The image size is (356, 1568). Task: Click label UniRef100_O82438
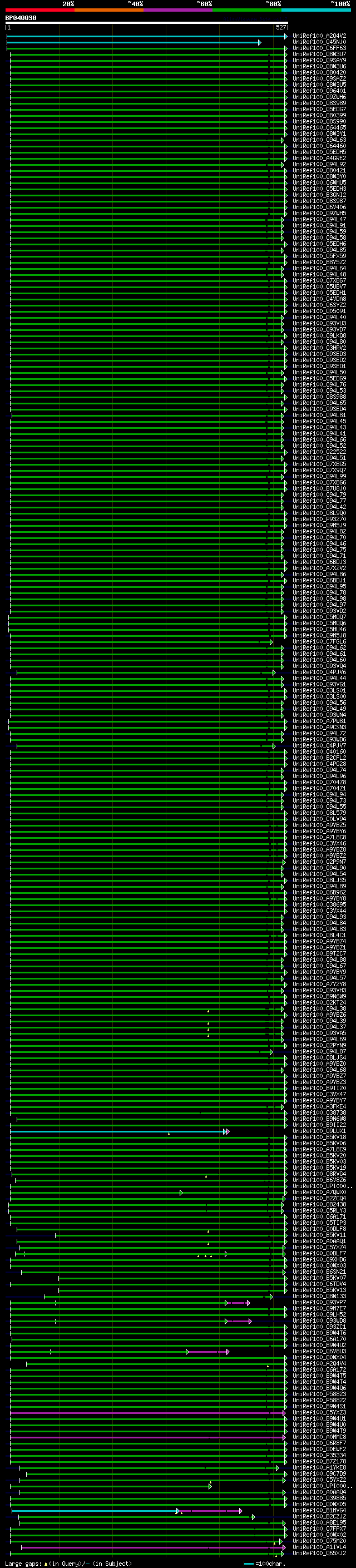(319, 1205)
